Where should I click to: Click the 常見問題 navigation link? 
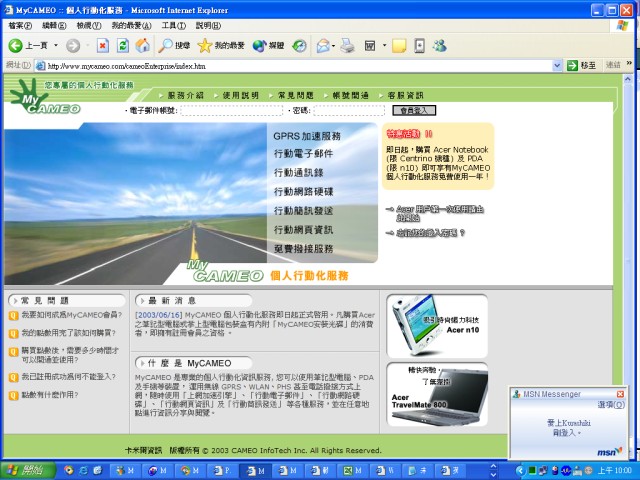pyautogui.click(x=295, y=96)
